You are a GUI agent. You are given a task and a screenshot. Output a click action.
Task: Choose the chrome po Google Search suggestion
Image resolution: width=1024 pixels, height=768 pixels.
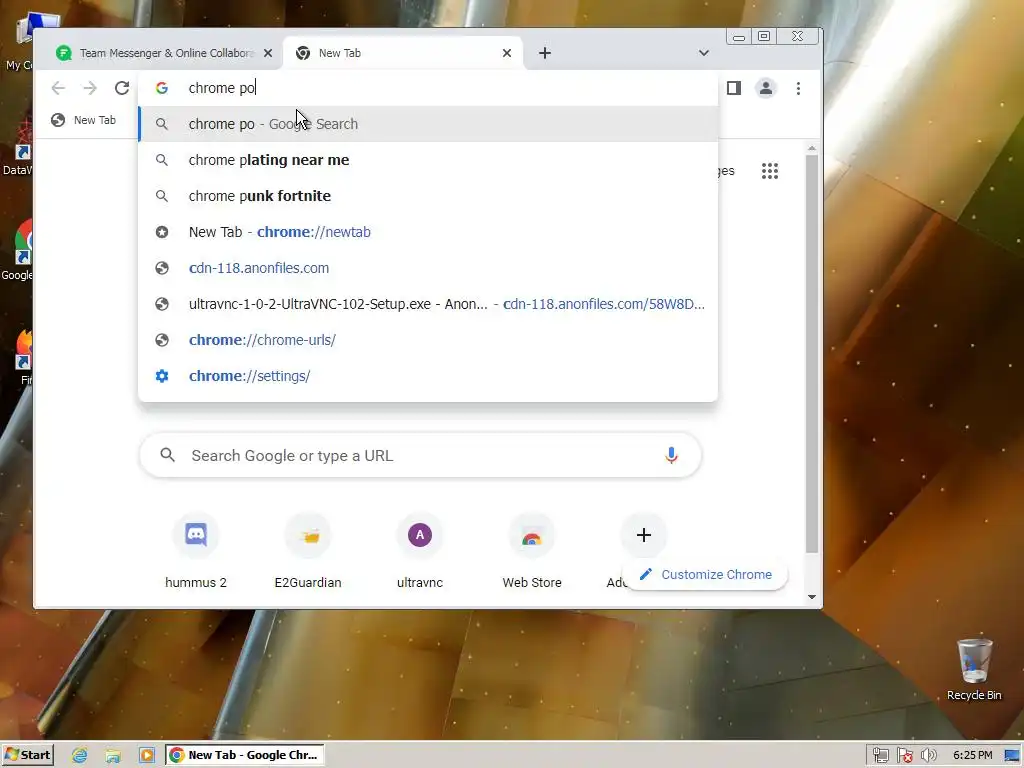428,124
